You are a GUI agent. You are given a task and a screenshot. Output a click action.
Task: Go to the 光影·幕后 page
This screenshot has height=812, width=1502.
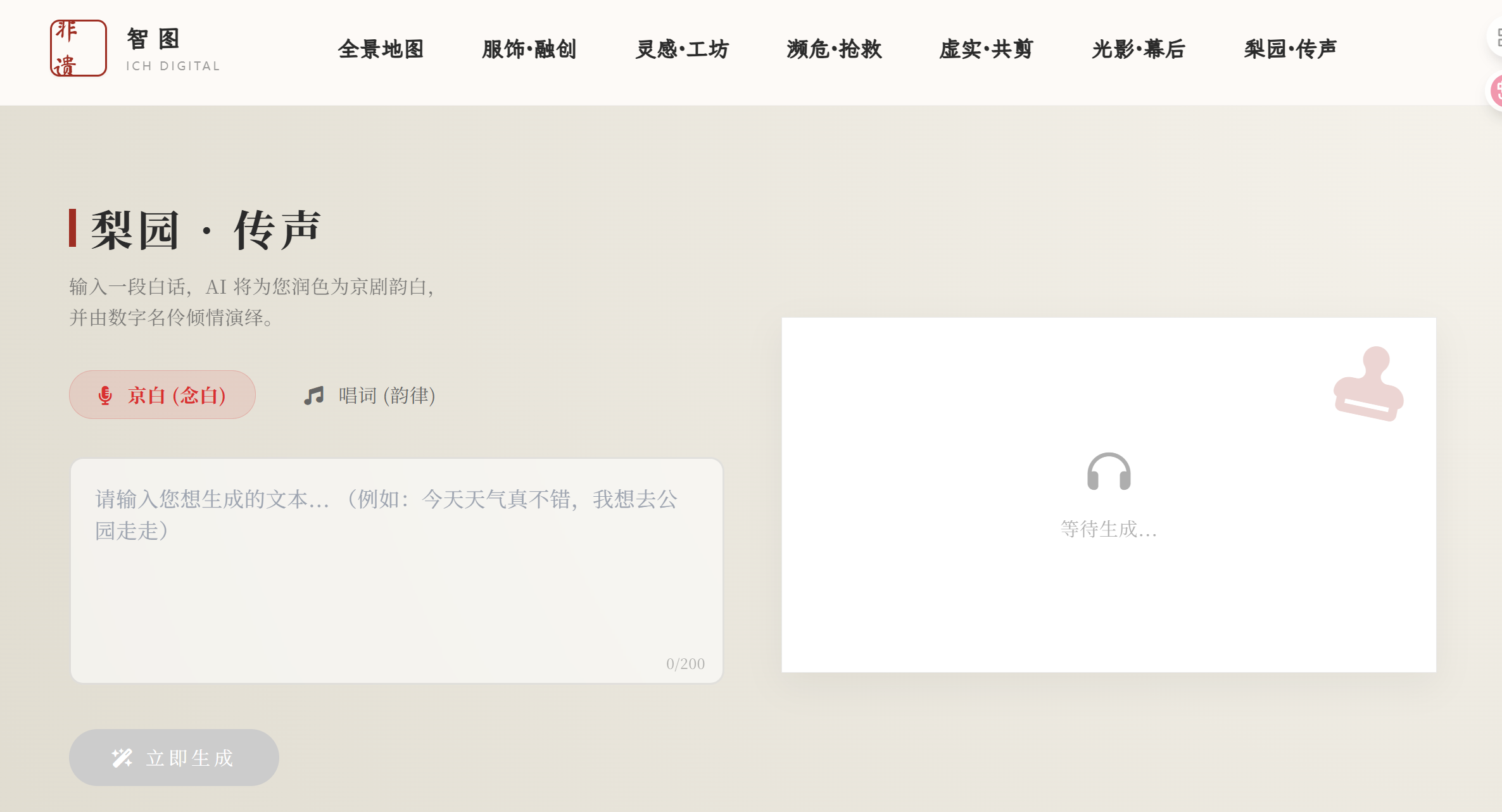point(1138,49)
